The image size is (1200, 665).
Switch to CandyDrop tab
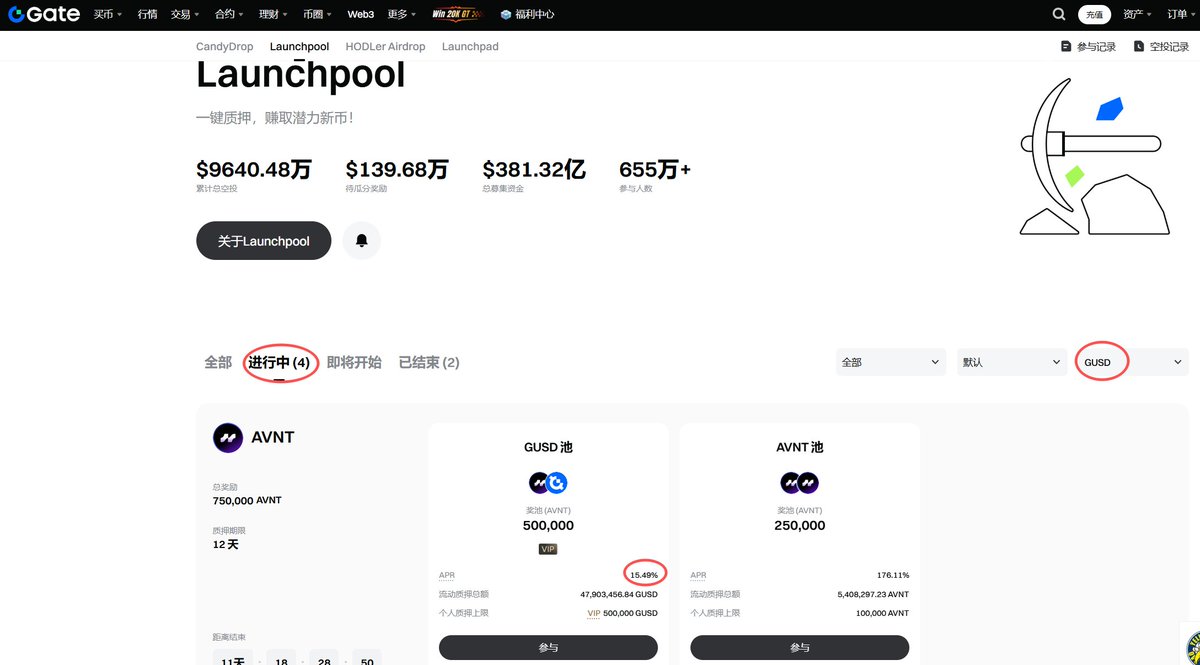(x=225, y=47)
